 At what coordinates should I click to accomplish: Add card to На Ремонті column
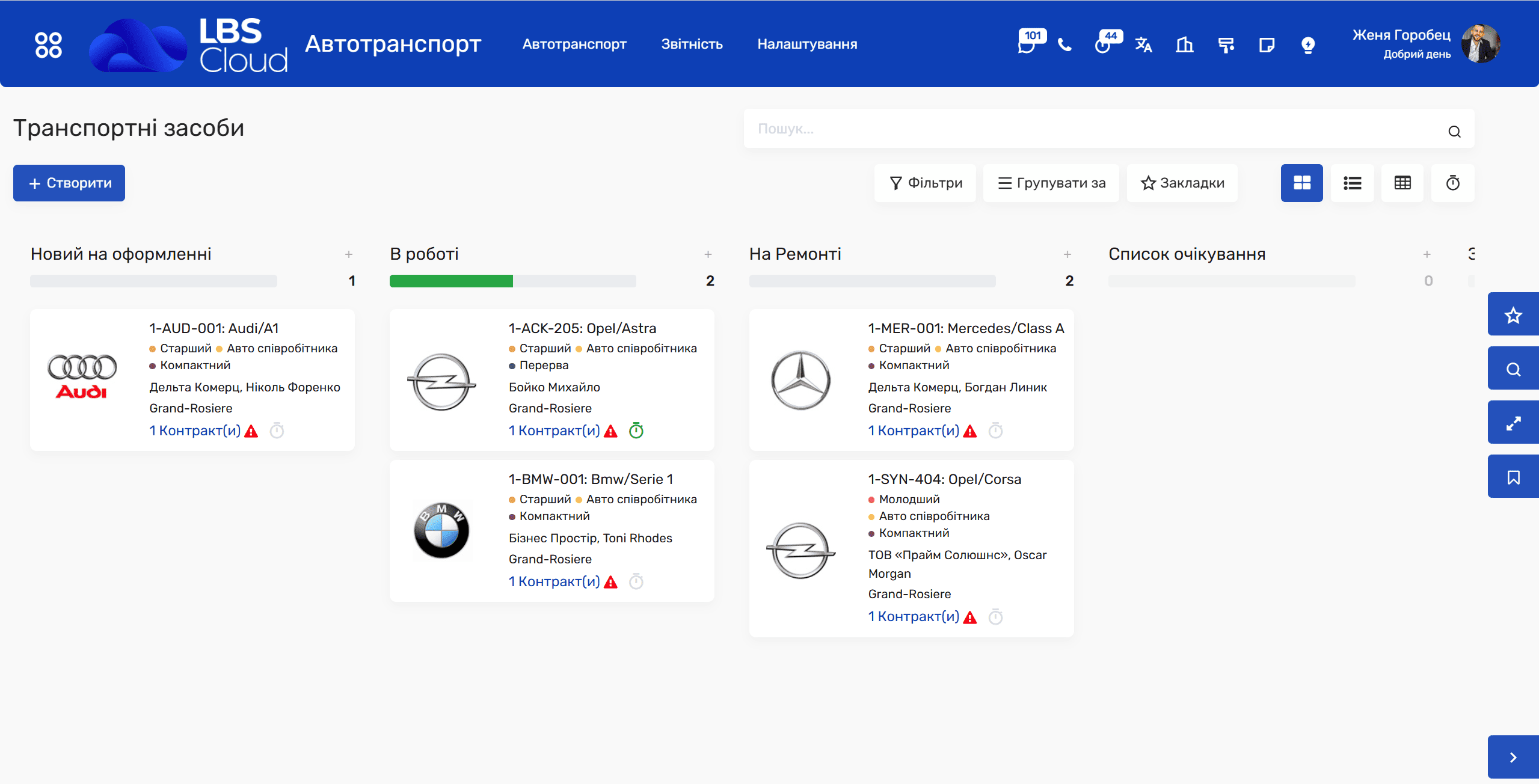pyautogui.click(x=1067, y=254)
